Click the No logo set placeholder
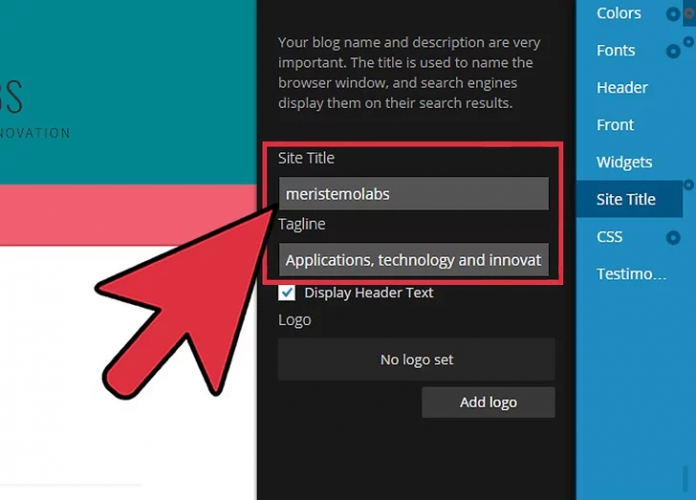 (416, 359)
